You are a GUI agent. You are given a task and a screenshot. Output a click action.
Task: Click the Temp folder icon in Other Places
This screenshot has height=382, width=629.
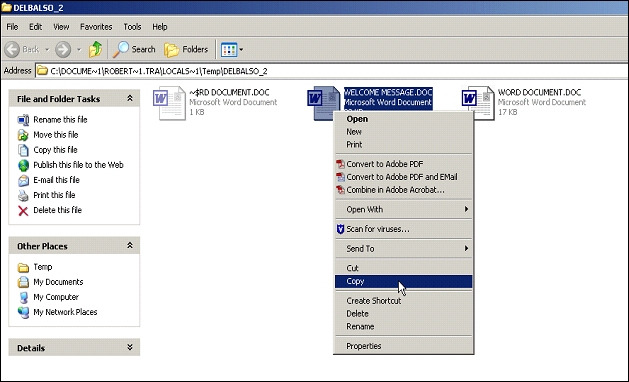pyautogui.click(x=23, y=267)
